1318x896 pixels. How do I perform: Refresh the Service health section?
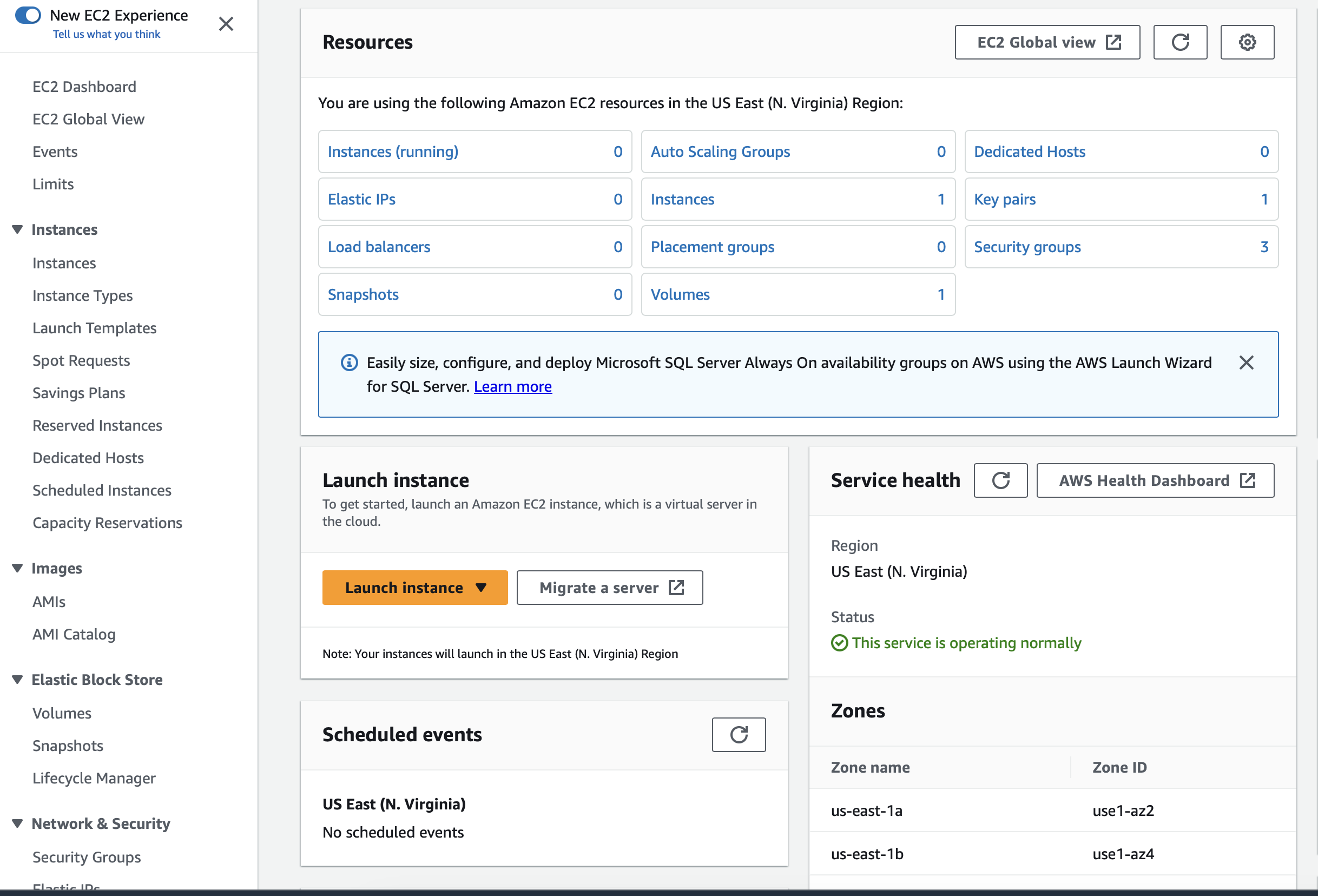point(1000,480)
